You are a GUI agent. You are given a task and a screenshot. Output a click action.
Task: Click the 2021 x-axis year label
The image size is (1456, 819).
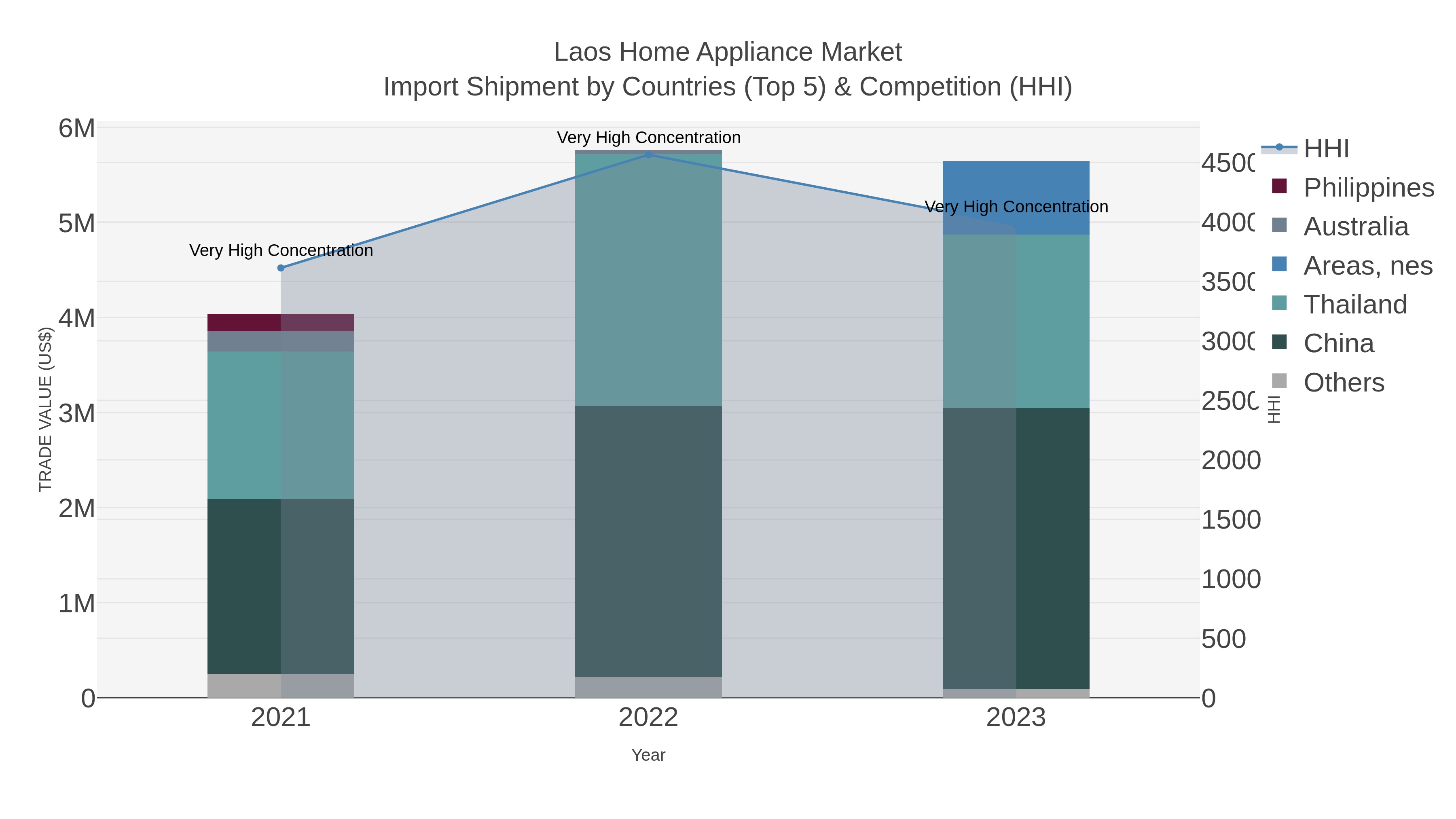(x=281, y=718)
